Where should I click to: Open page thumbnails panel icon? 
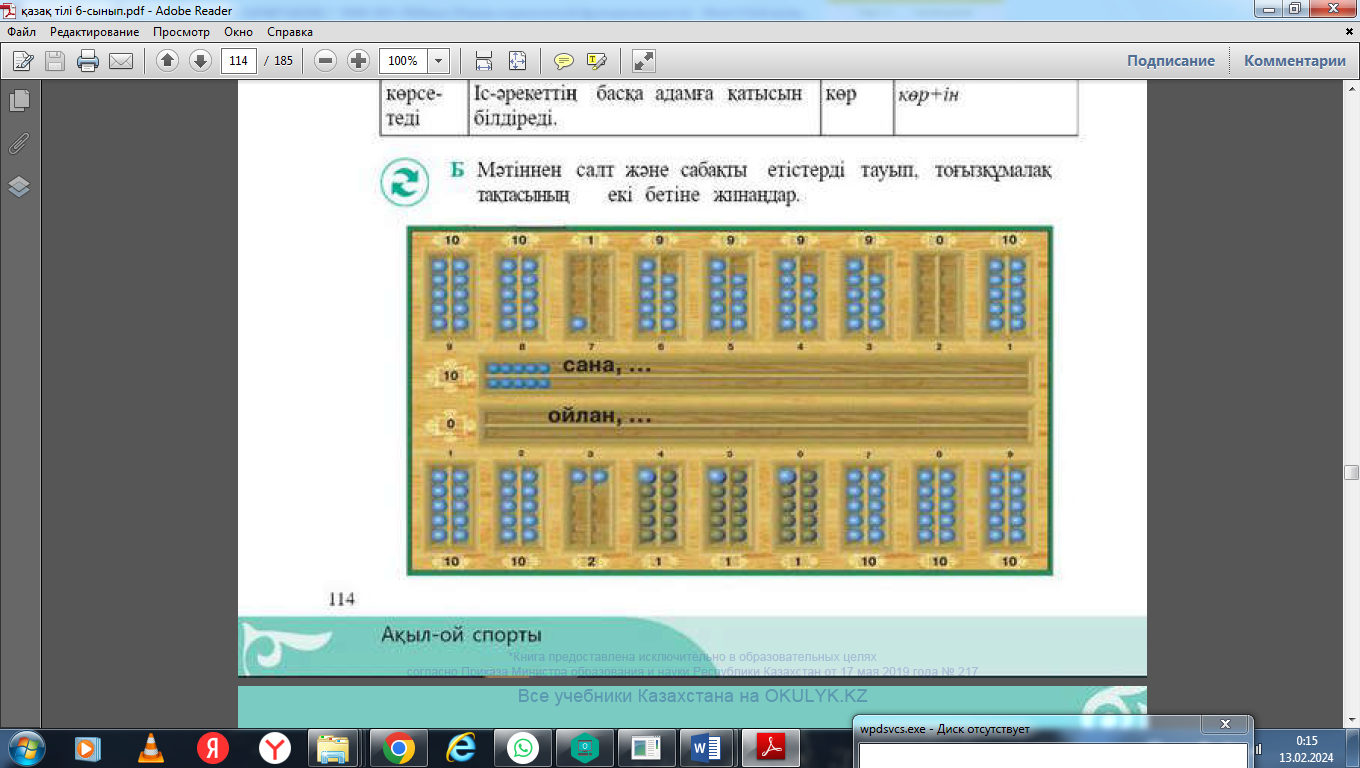point(19,101)
